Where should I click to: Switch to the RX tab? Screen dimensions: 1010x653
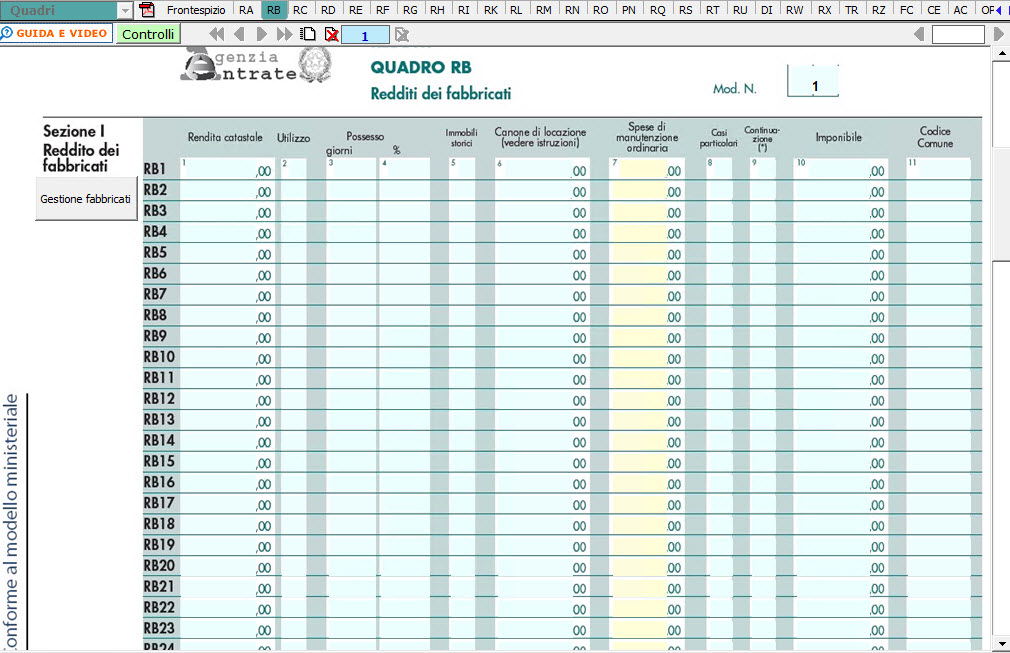click(824, 10)
